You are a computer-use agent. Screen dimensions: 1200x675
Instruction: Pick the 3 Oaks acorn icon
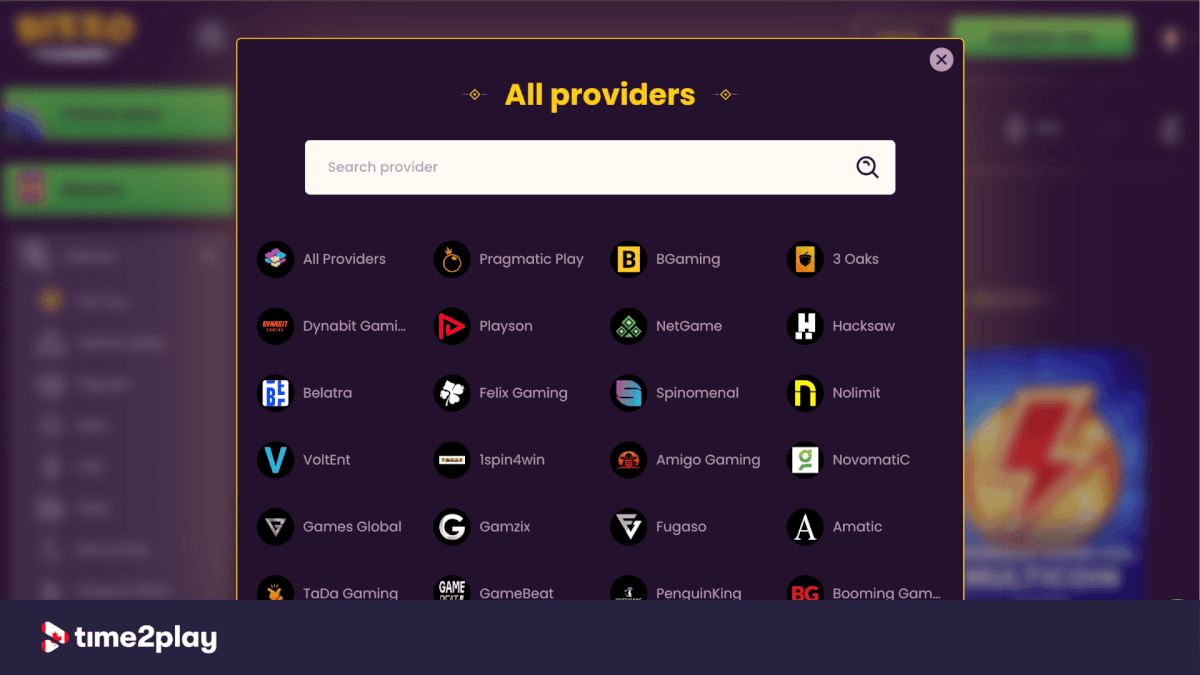[805, 259]
